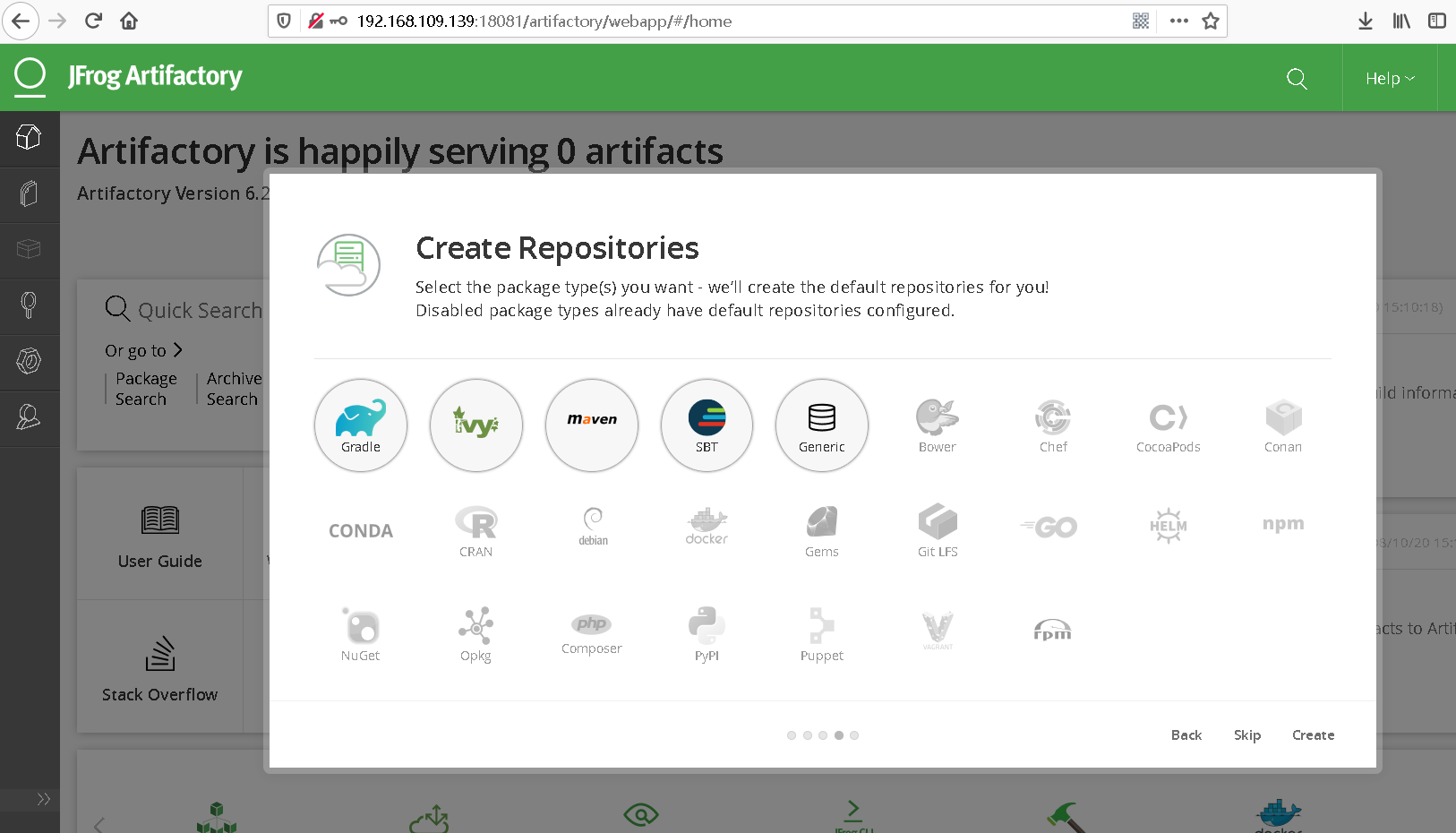Screen dimensions: 1456x833
Task: Select the Ivy package type
Action: (x=476, y=425)
